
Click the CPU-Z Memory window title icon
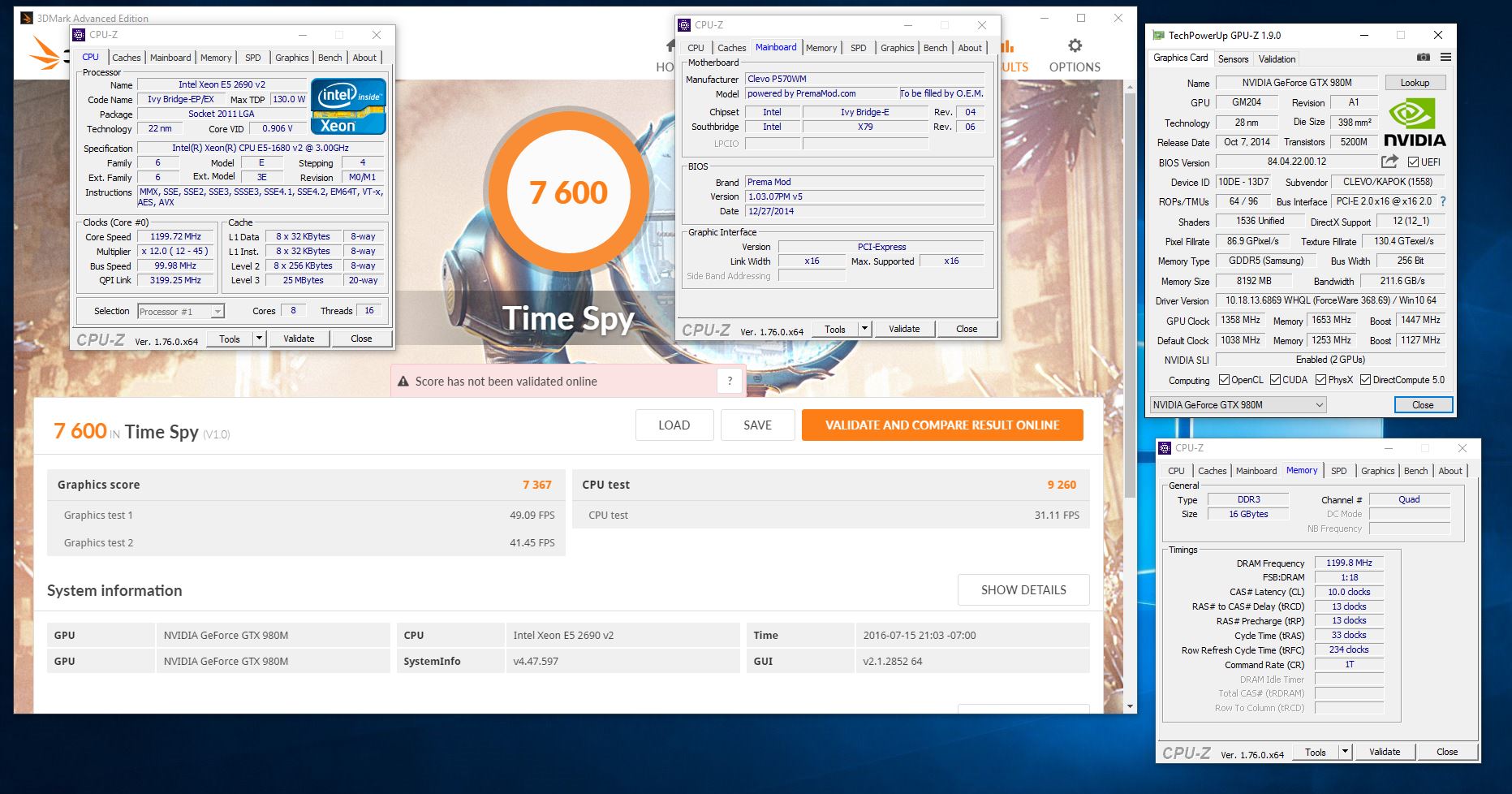pyautogui.click(x=1165, y=448)
